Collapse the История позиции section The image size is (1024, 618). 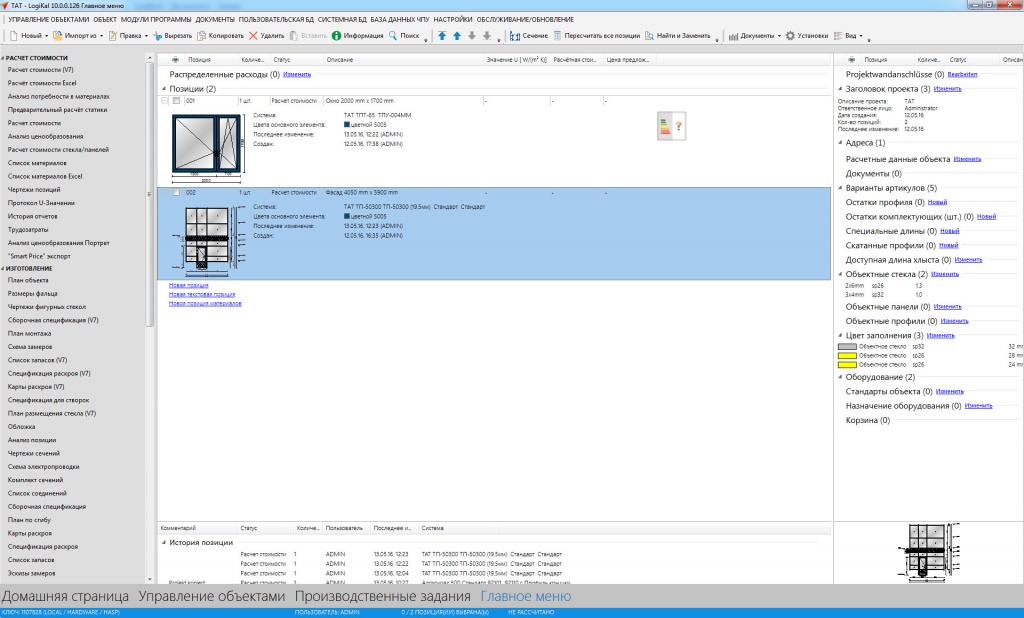click(x=164, y=542)
